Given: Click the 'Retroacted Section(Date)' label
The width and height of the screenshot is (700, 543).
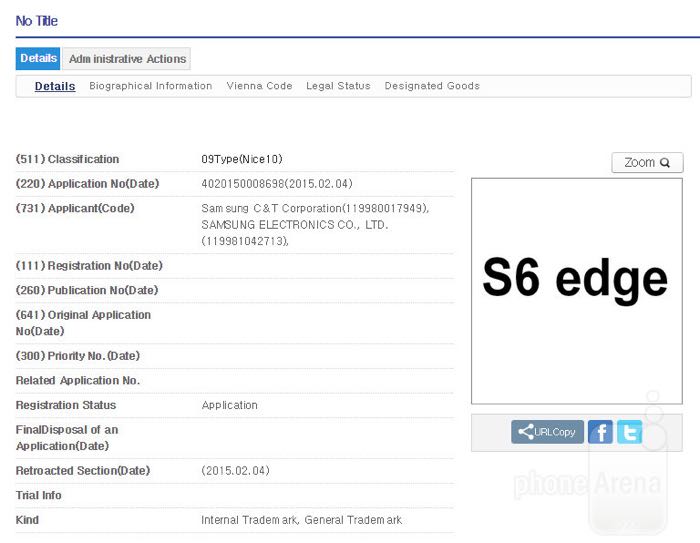Looking at the screenshot, I should click(83, 471).
